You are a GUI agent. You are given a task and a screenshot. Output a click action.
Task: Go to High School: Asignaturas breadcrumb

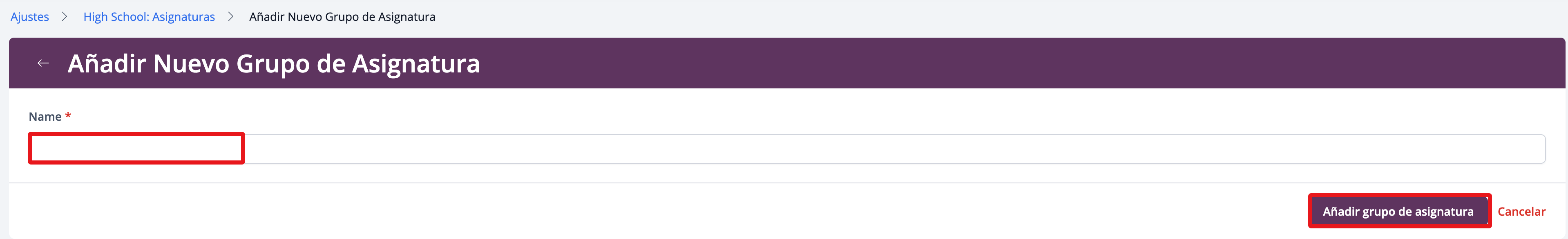149,17
